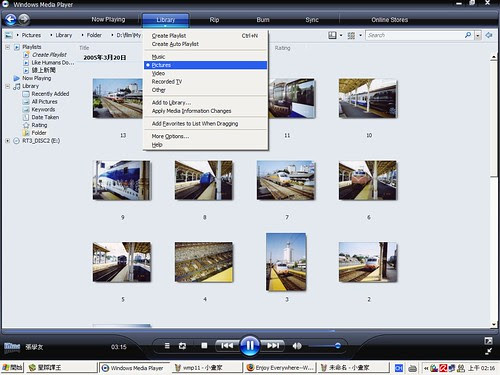Skip to next track

[x=273, y=346]
